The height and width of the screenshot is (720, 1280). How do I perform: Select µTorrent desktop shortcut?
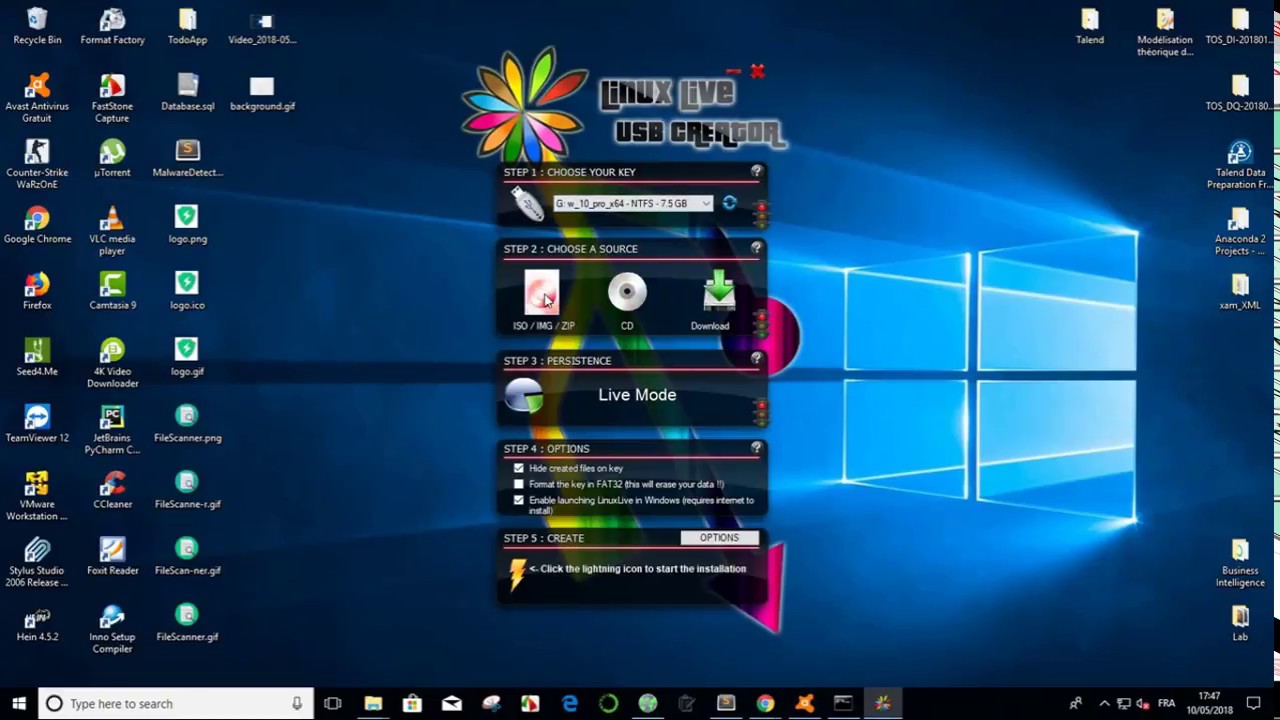112,159
